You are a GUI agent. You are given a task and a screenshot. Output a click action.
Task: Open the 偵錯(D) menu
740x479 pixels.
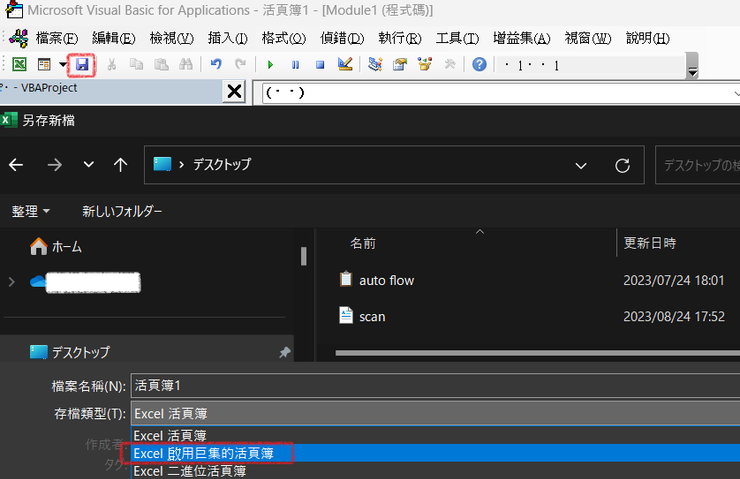[x=342, y=38]
